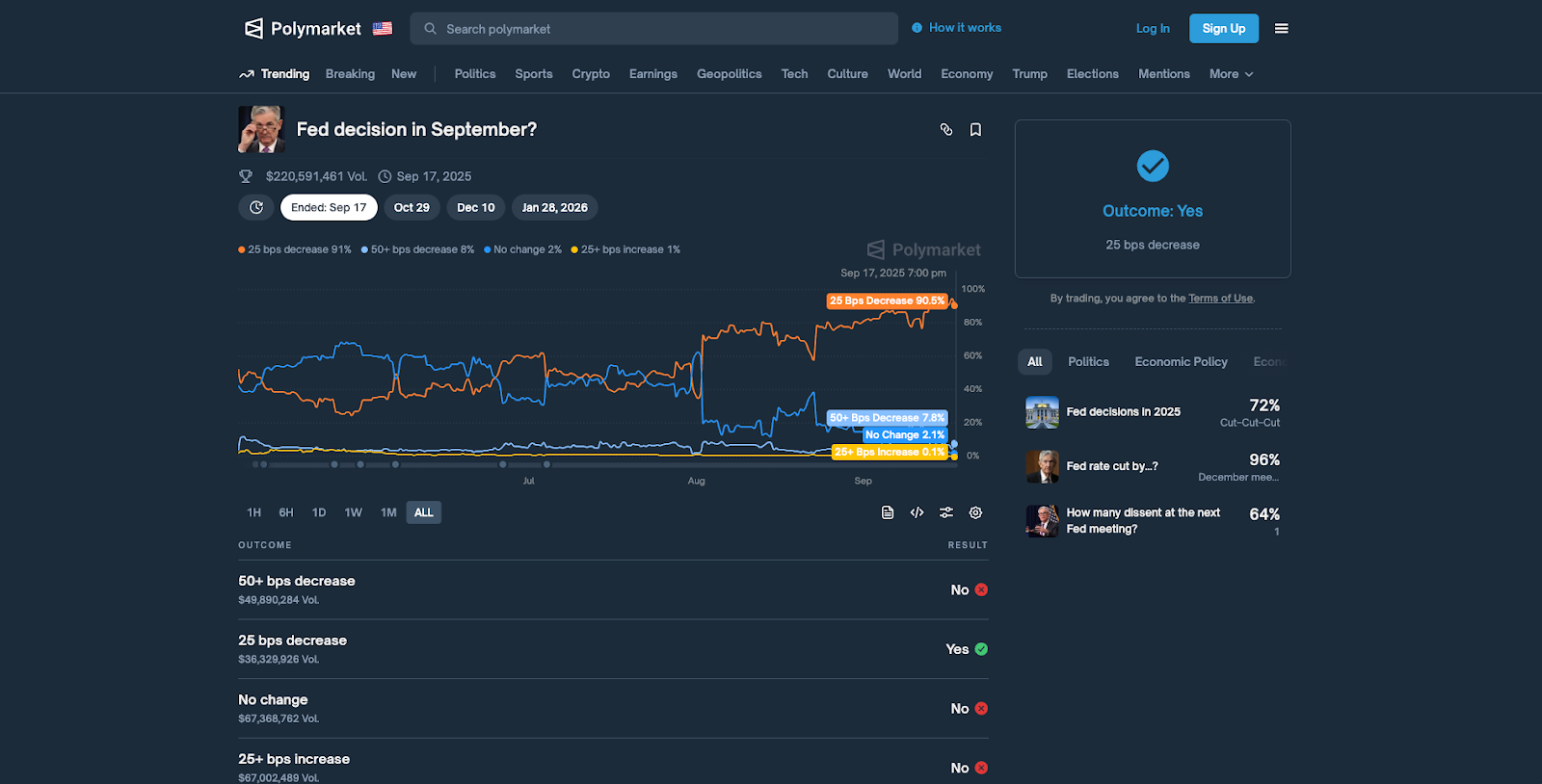The image size is (1542, 784).
Task: Click the How it works info icon
Action: coord(917,28)
